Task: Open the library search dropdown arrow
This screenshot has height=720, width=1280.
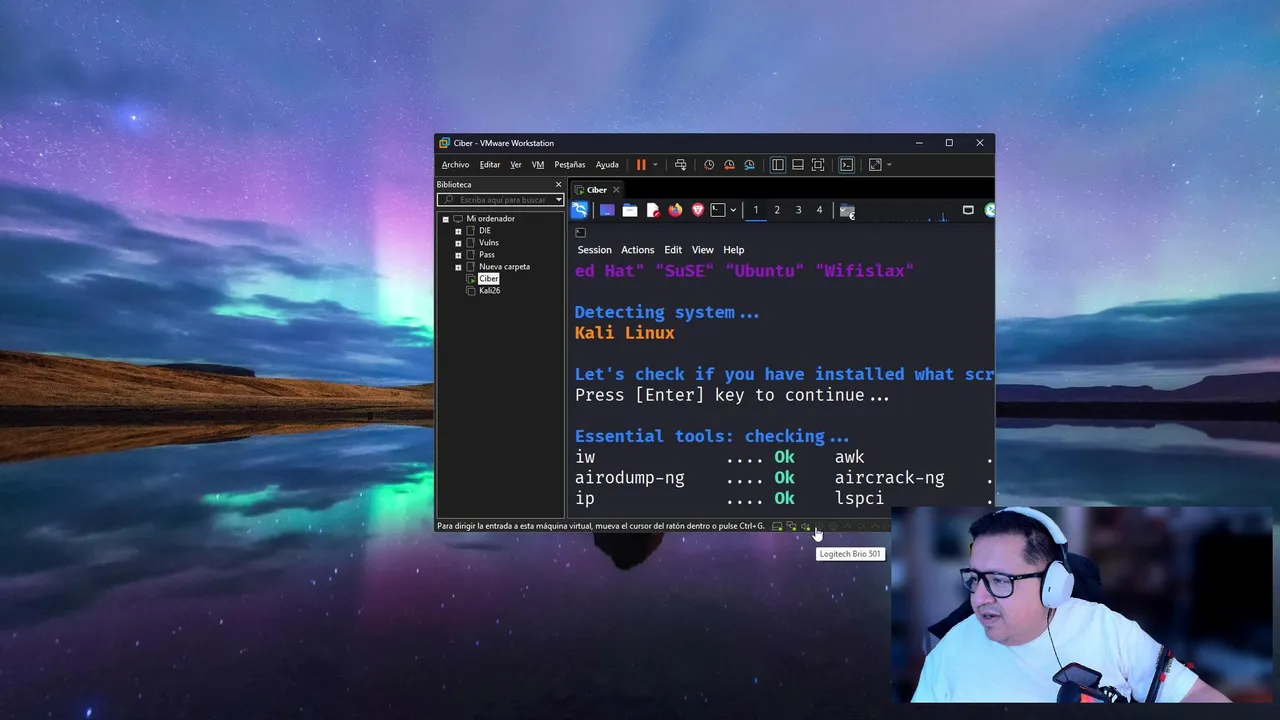Action: coord(559,200)
